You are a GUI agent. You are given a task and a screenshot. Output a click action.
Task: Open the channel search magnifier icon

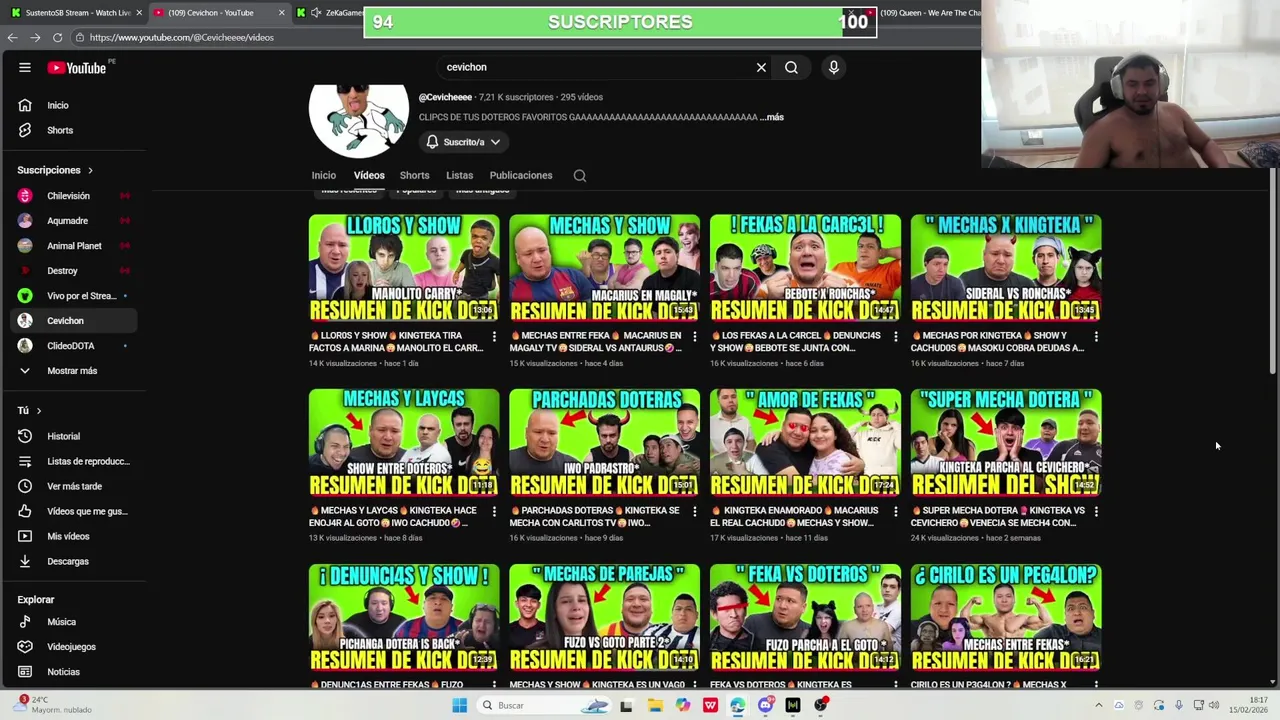(x=579, y=176)
